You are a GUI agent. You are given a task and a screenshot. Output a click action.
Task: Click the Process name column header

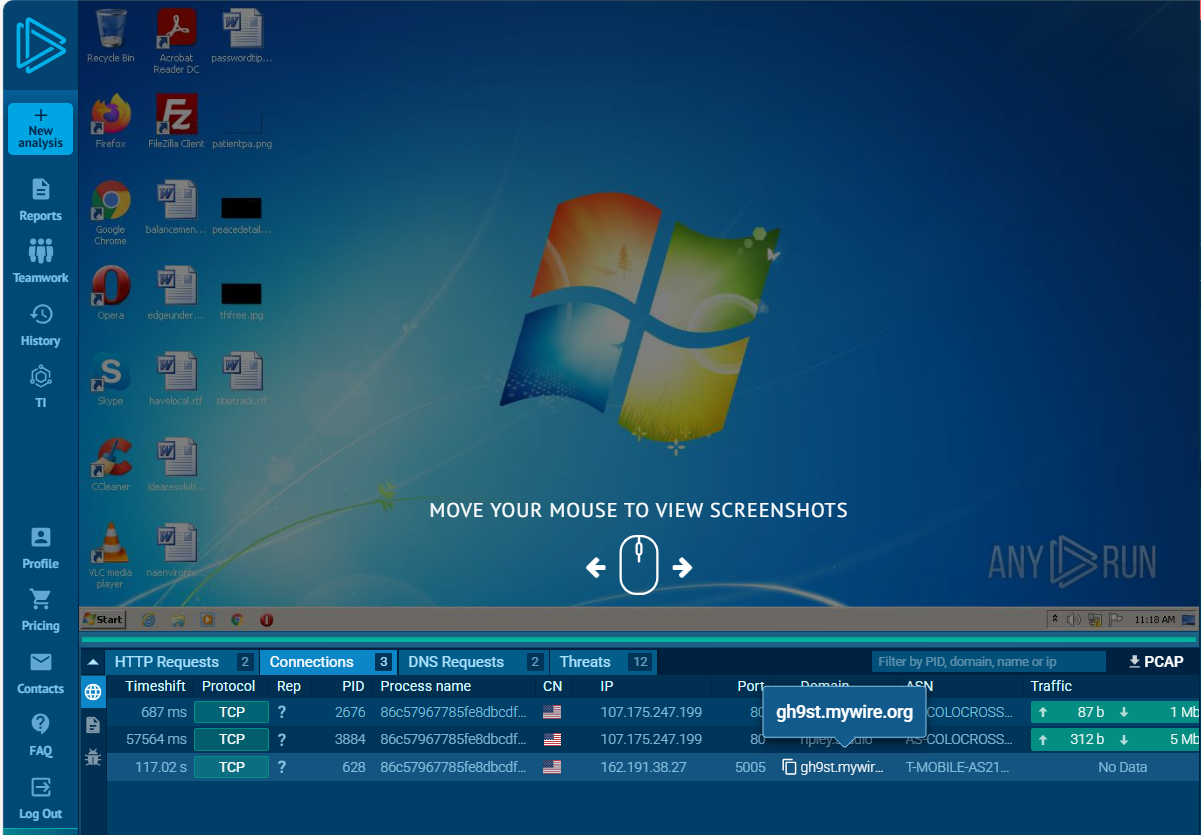click(426, 686)
